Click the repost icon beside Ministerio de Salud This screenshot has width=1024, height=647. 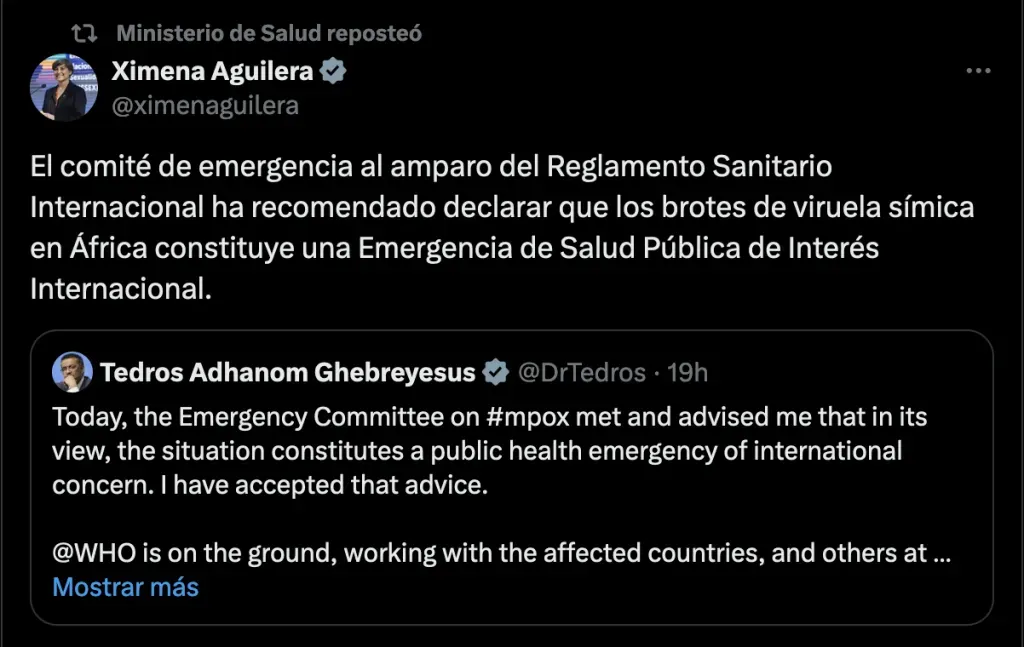coord(84,32)
